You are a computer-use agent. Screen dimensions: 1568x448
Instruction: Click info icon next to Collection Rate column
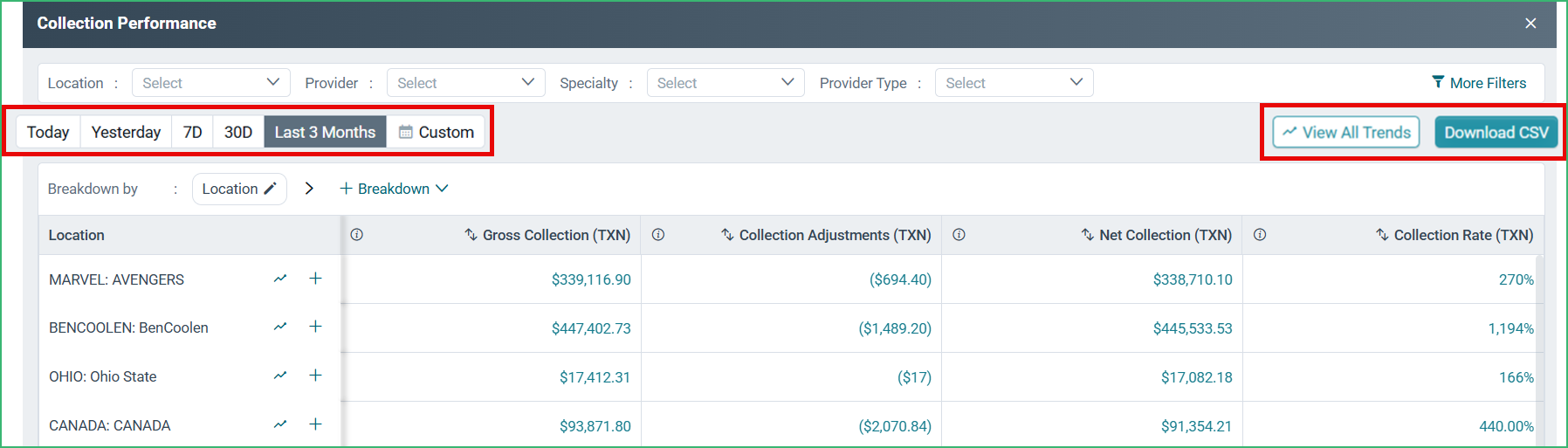coord(1260,235)
